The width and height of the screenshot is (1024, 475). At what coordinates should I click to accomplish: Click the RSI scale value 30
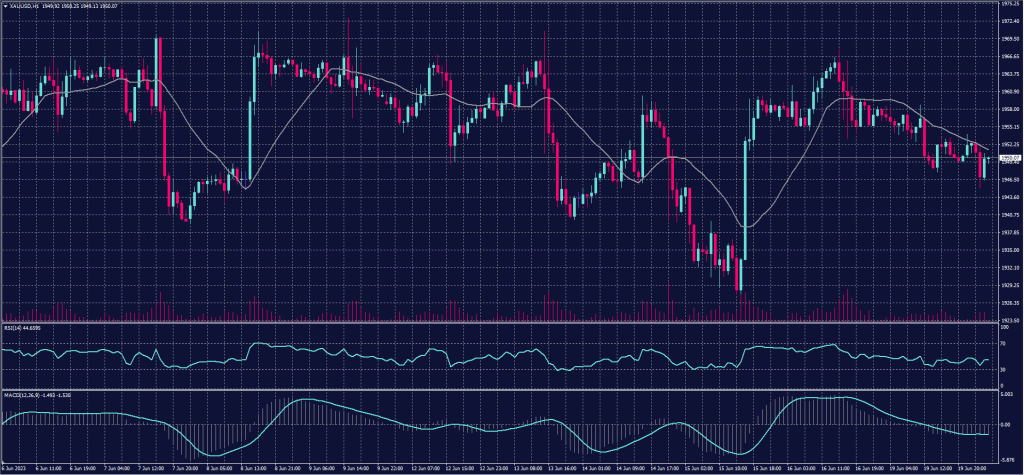1003,370
